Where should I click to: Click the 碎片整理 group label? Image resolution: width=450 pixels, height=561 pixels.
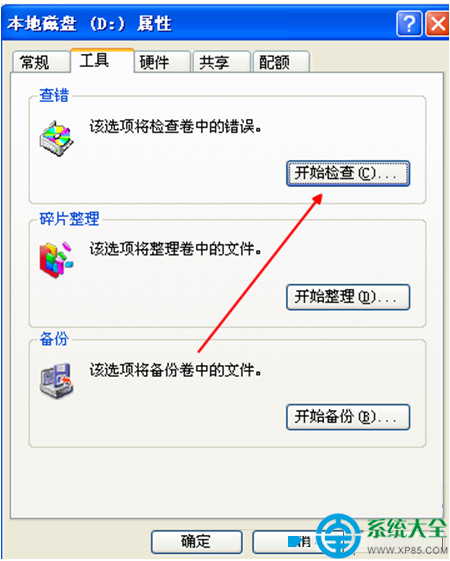coord(69,219)
